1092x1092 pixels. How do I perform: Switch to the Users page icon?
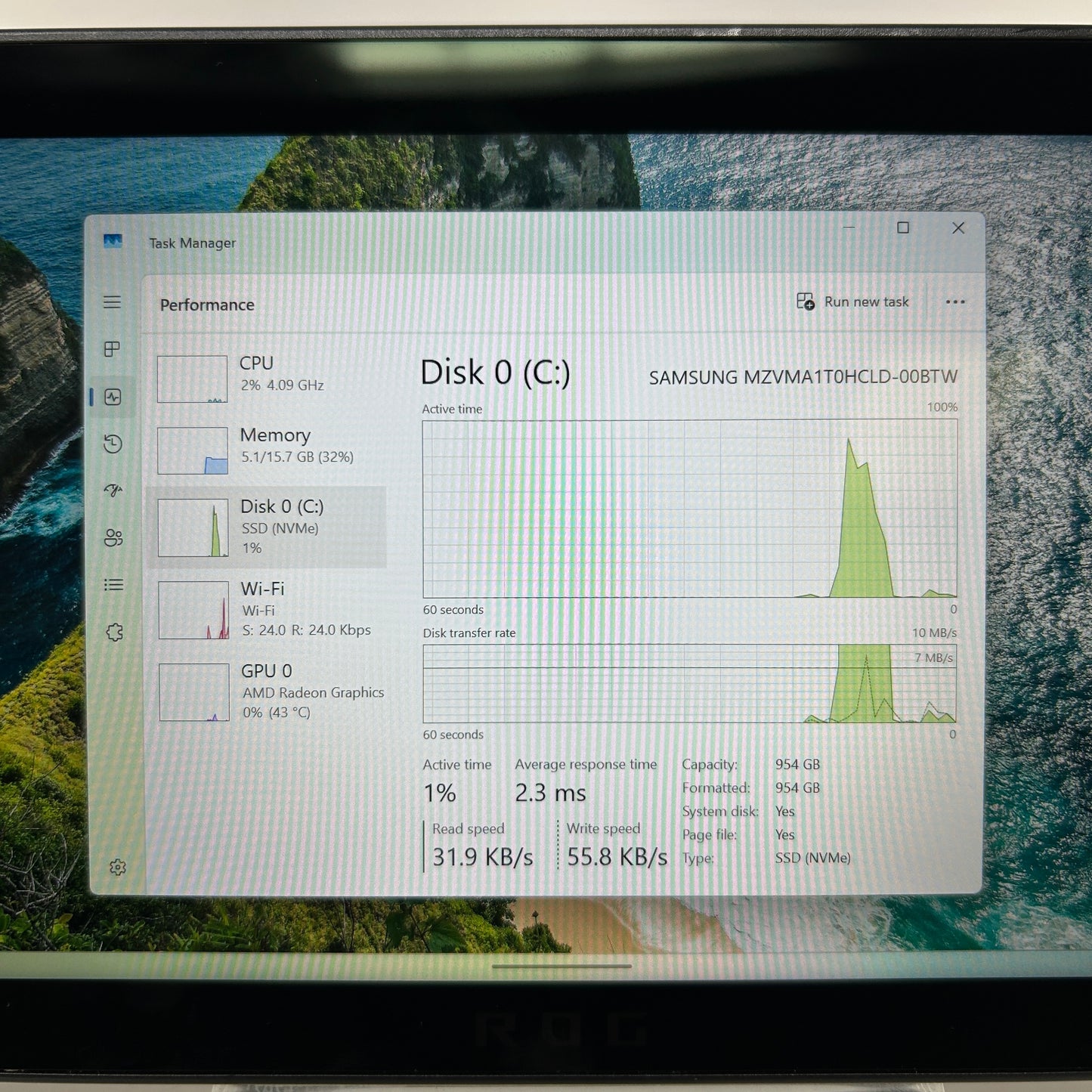point(113,537)
